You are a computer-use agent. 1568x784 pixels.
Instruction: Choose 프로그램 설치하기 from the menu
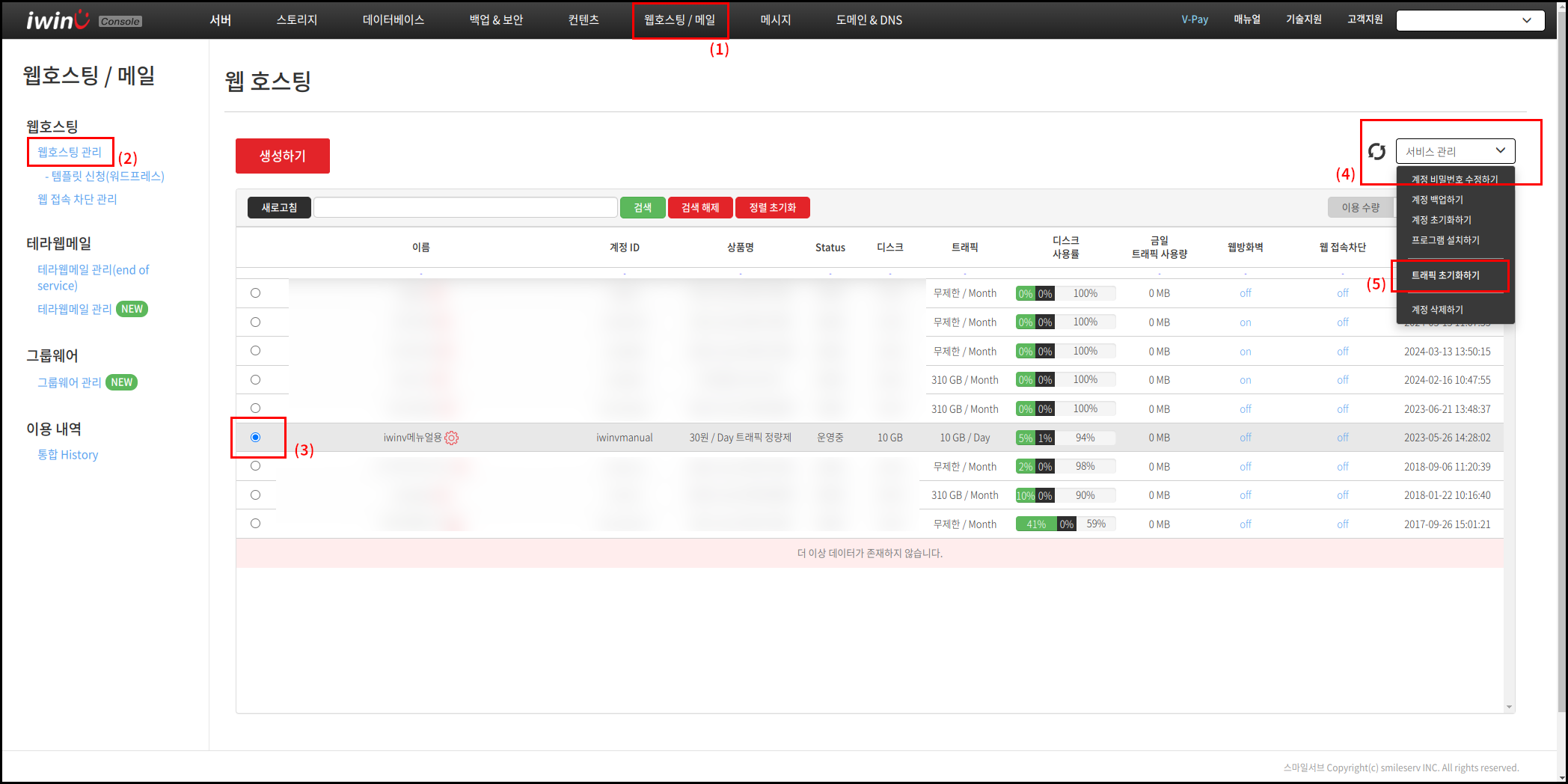(x=1445, y=240)
